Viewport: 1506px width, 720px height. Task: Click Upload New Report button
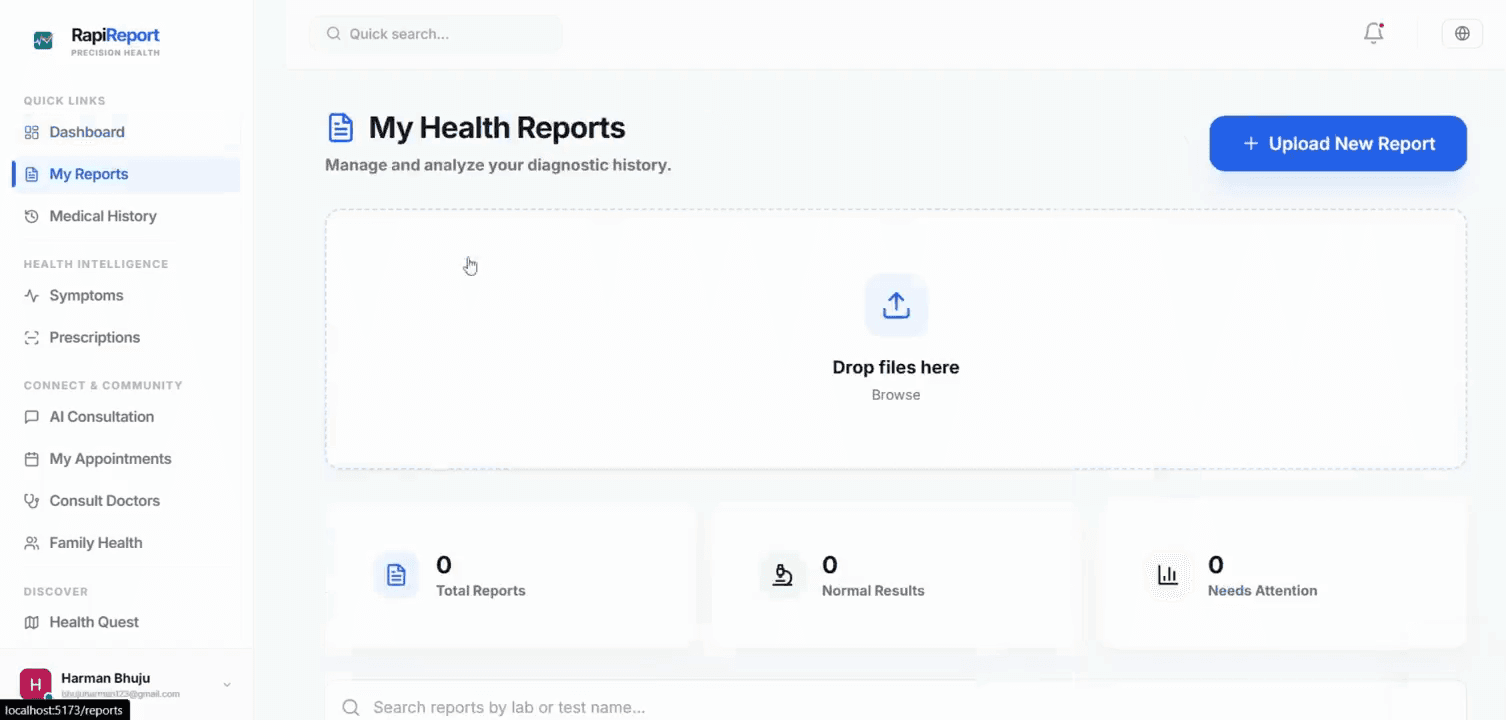1338,144
